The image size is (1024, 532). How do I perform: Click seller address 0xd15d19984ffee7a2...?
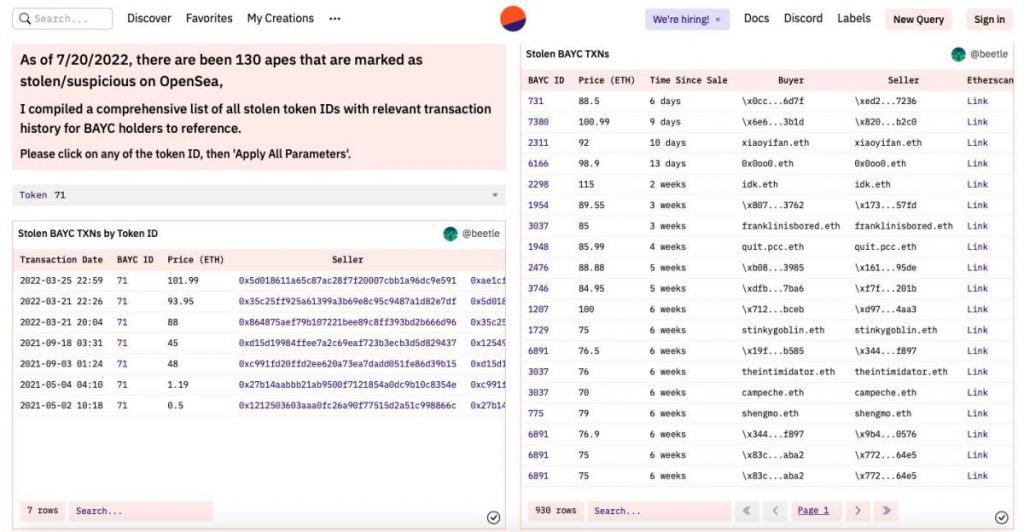(347, 343)
